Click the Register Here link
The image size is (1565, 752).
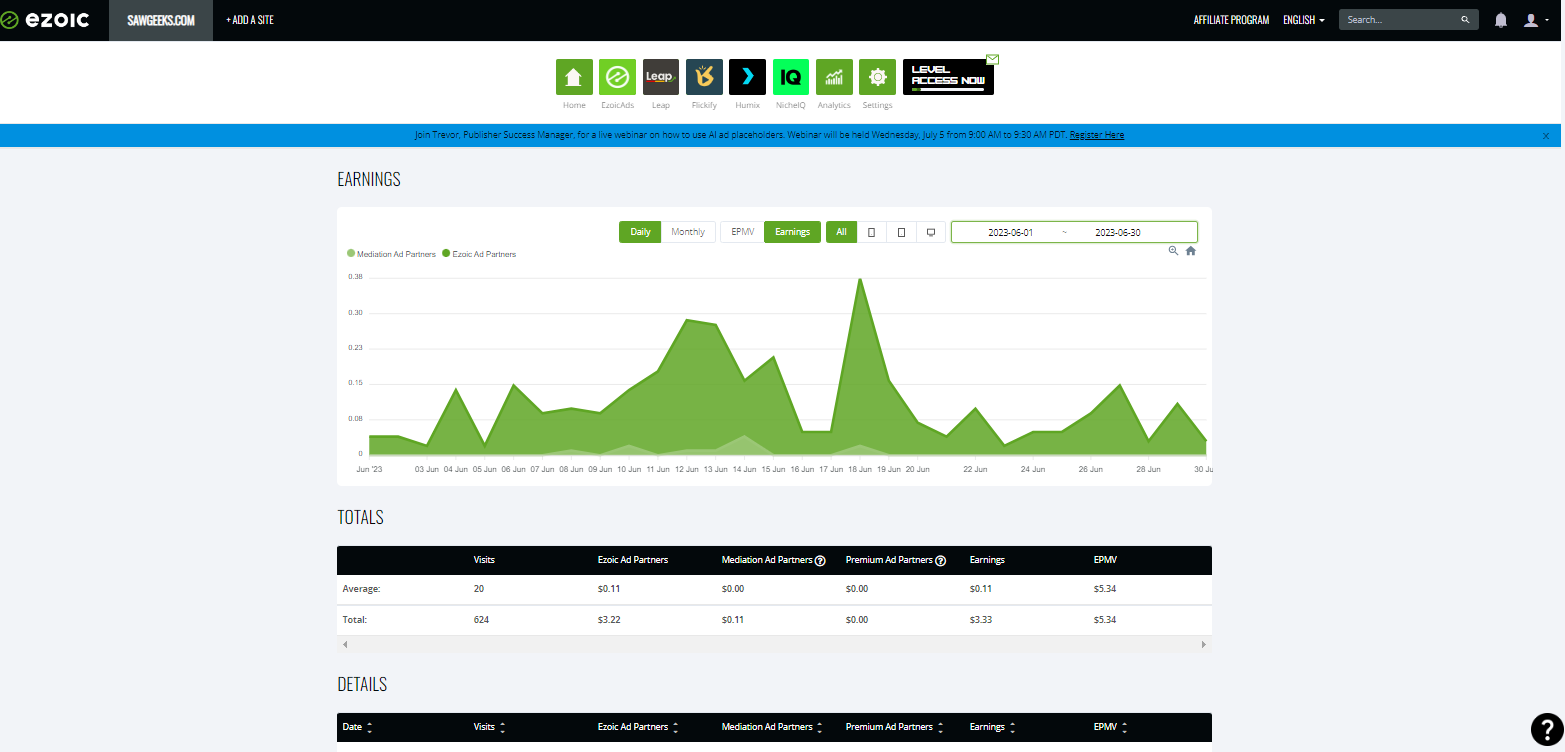(1097, 135)
